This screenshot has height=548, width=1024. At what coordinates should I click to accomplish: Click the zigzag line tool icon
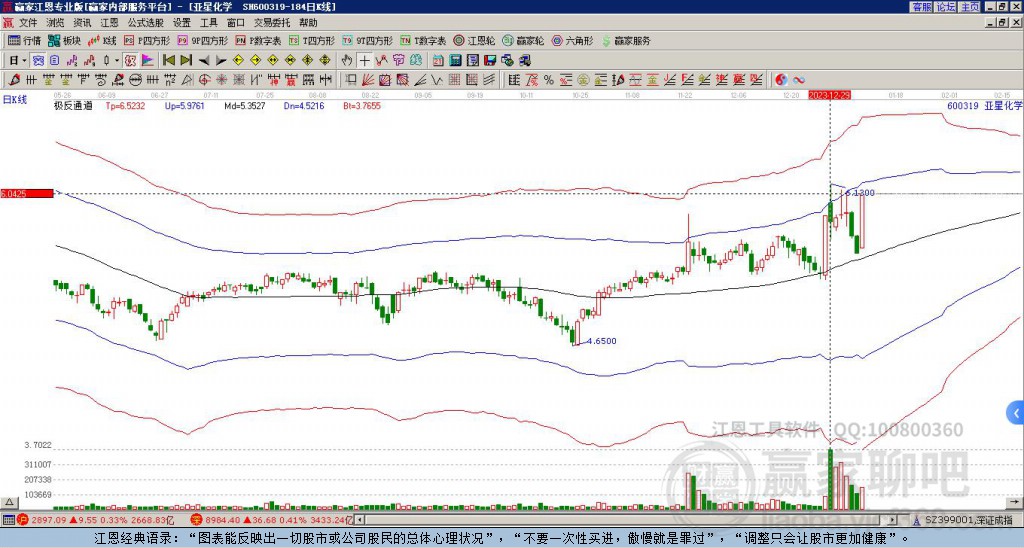pos(436,80)
